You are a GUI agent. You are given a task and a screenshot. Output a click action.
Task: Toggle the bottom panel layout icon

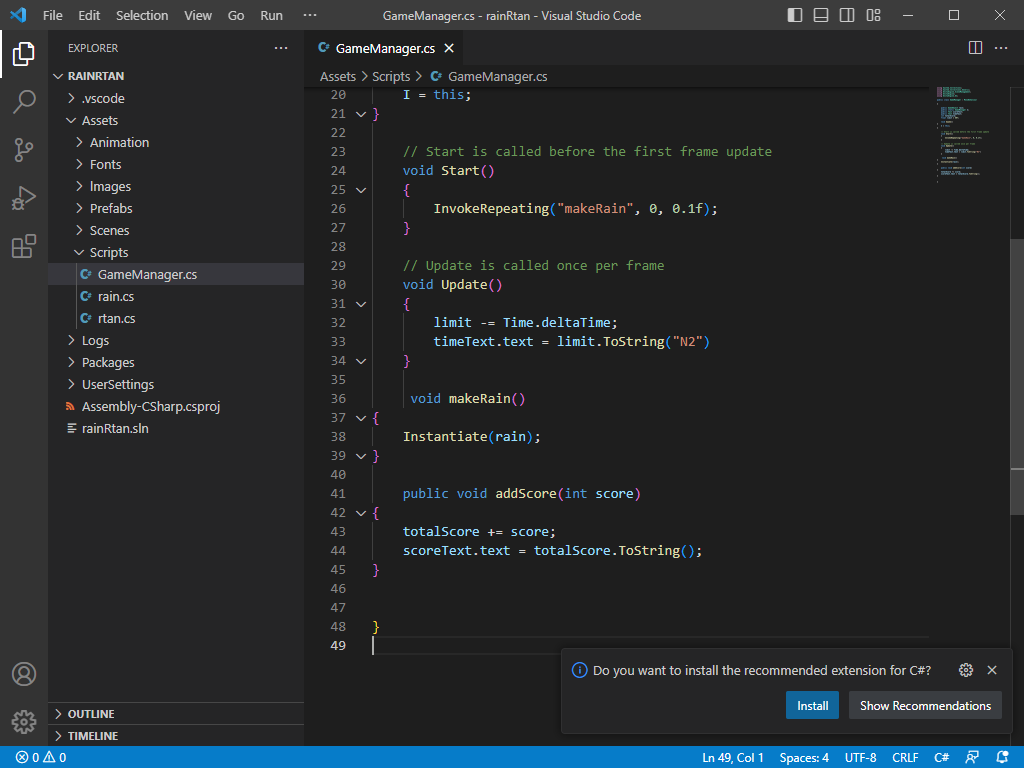(821, 15)
